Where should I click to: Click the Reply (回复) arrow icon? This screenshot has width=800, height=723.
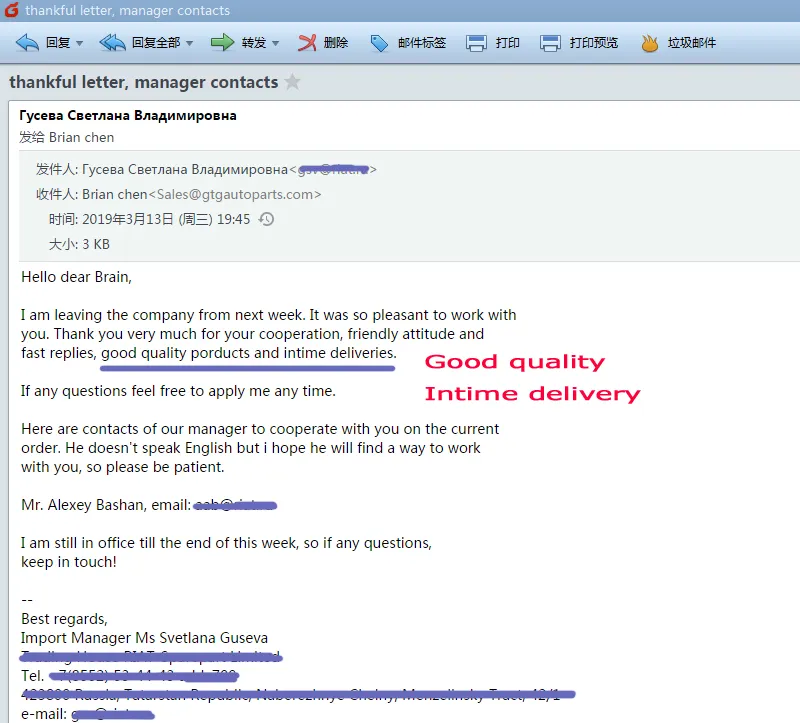28,43
